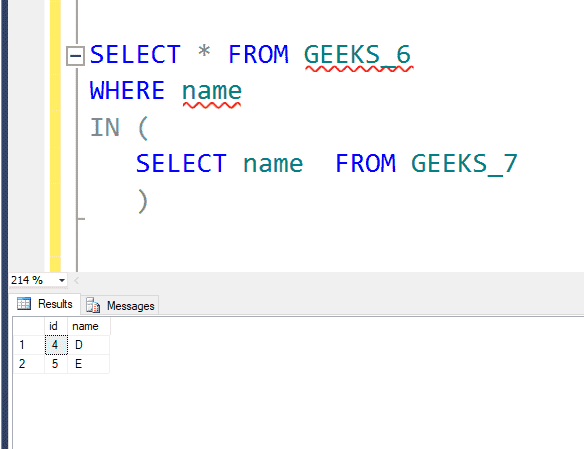This screenshot has height=449, width=584.
Task: Select name cell containing D
Action: pyautogui.click(x=89, y=345)
